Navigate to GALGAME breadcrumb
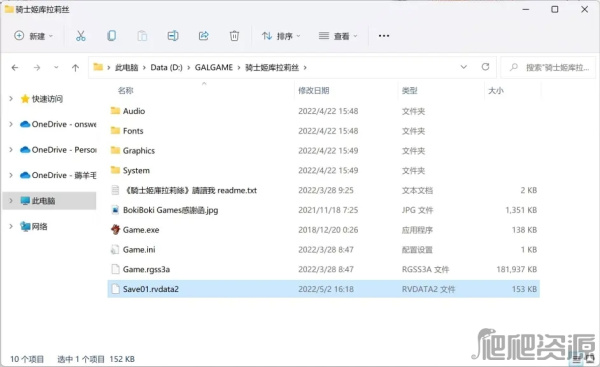 pyautogui.click(x=214, y=67)
